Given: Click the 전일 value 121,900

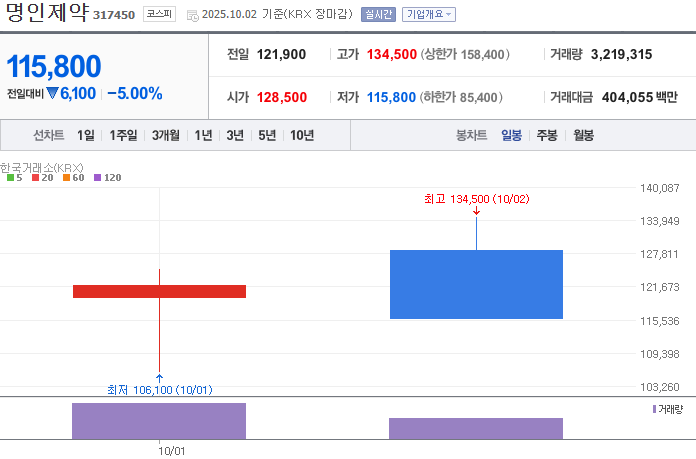Looking at the screenshot, I should pyautogui.click(x=281, y=55).
